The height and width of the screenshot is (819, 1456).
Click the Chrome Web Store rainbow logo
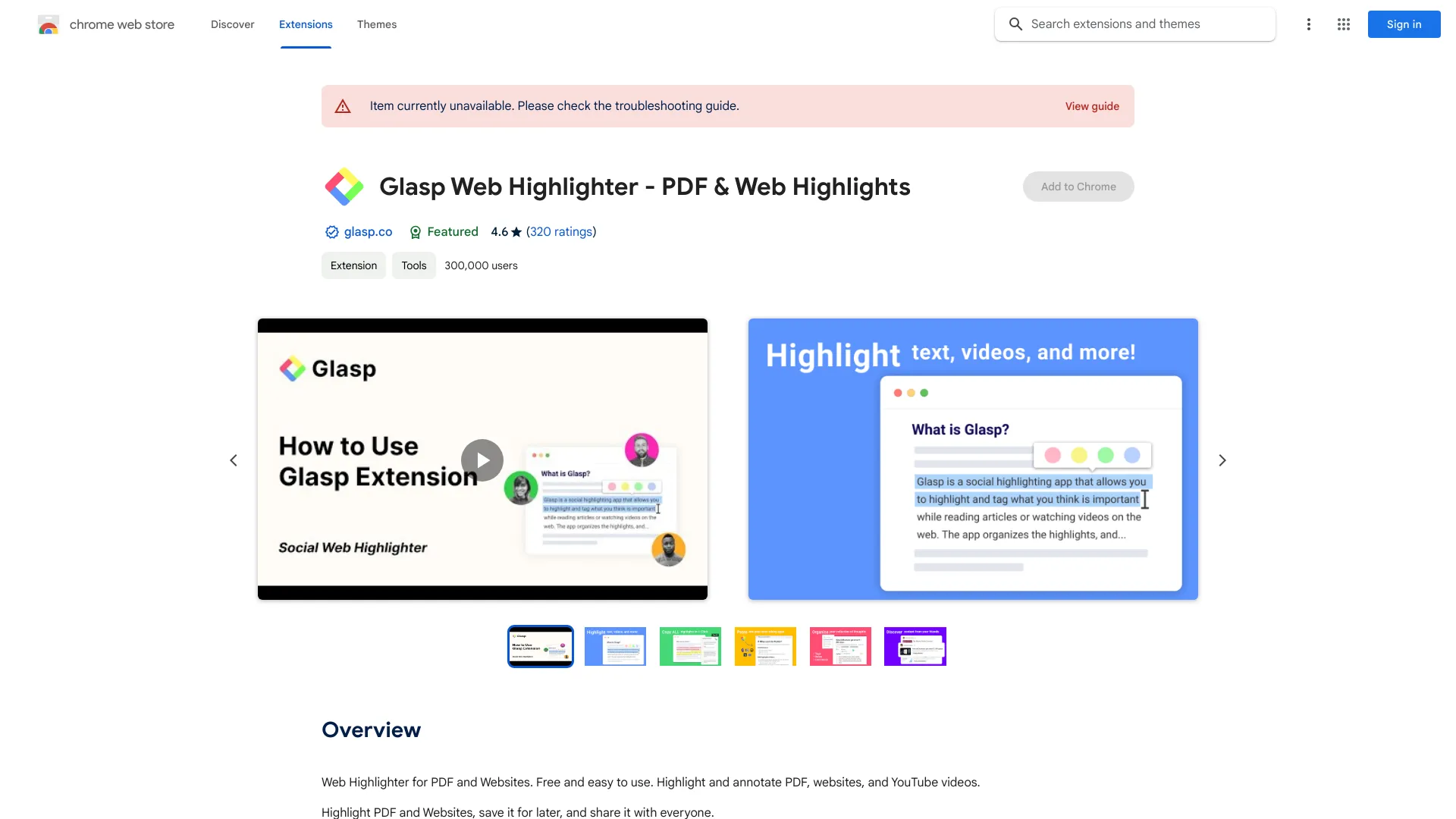48,24
